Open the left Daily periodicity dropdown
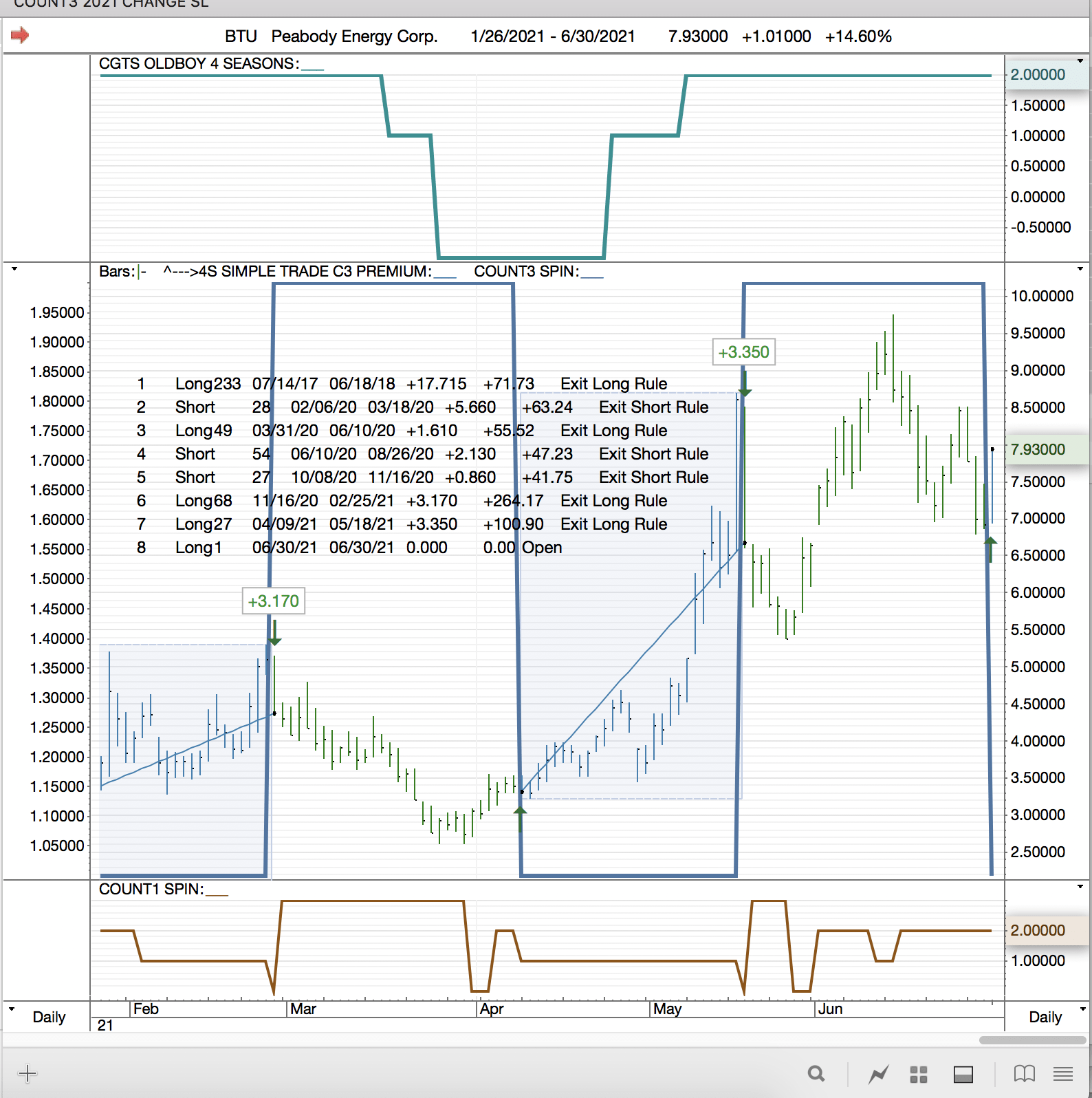The image size is (1092, 1098). coord(12,1009)
